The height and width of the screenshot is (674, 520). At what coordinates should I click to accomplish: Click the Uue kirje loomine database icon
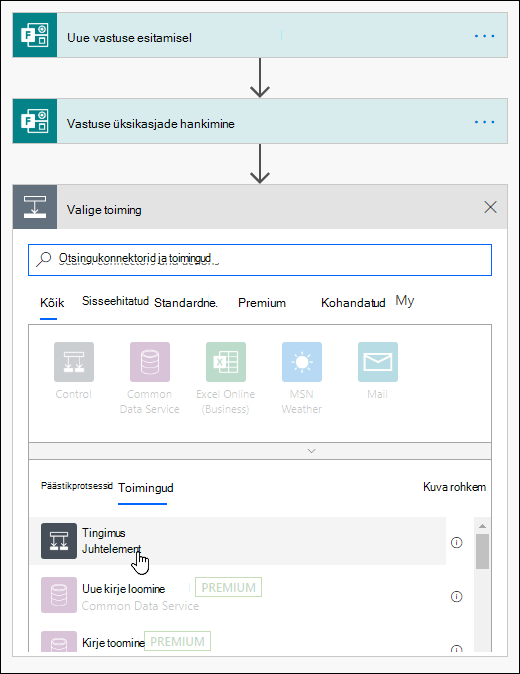[59, 595]
